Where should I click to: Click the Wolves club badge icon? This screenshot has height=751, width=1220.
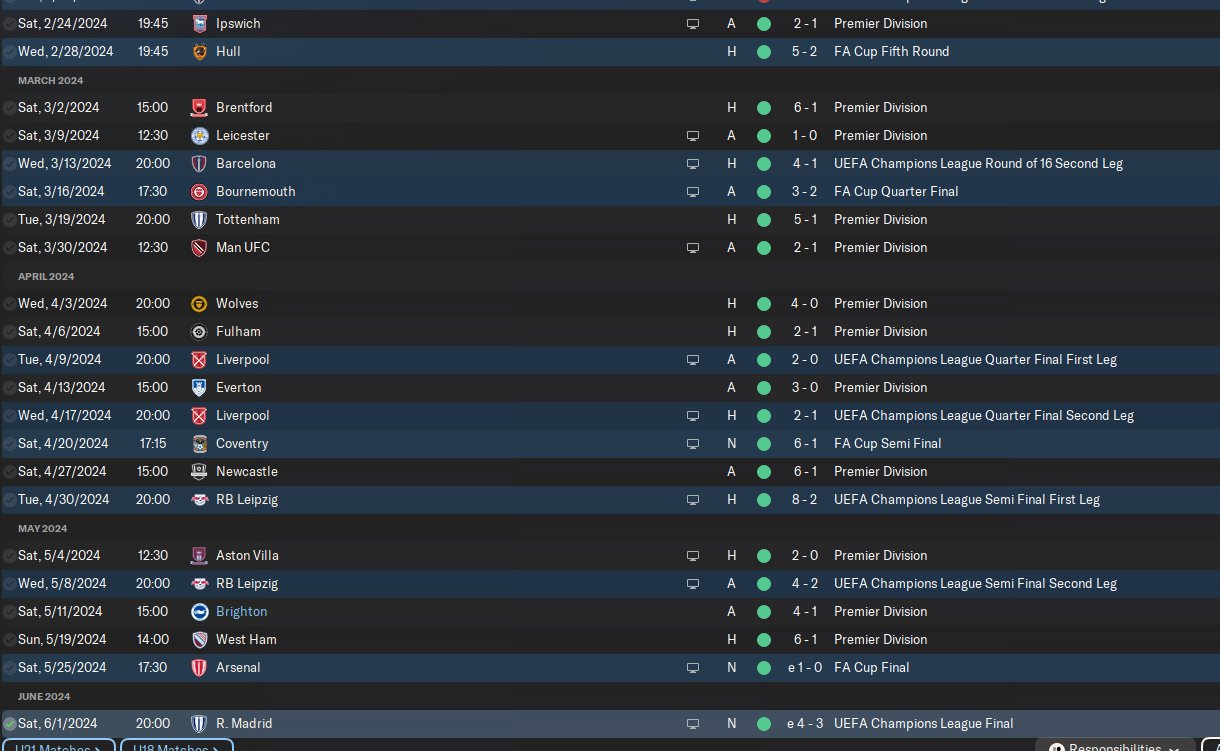tap(199, 303)
